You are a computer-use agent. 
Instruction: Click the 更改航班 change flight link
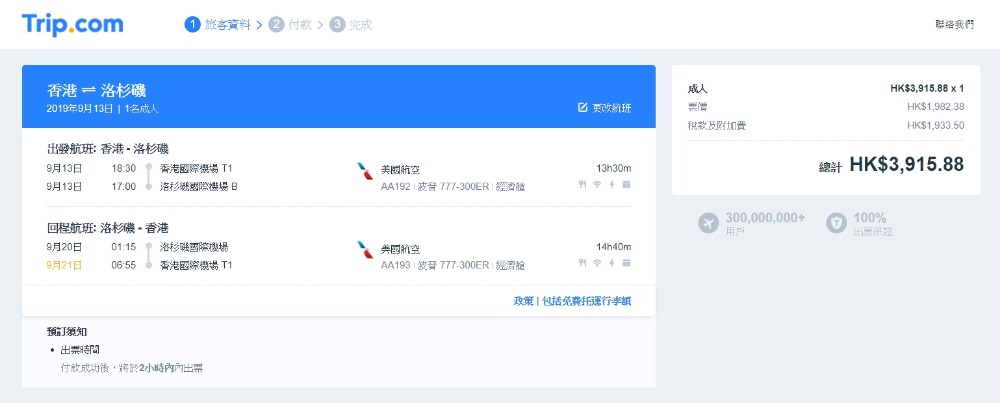(x=611, y=107)
